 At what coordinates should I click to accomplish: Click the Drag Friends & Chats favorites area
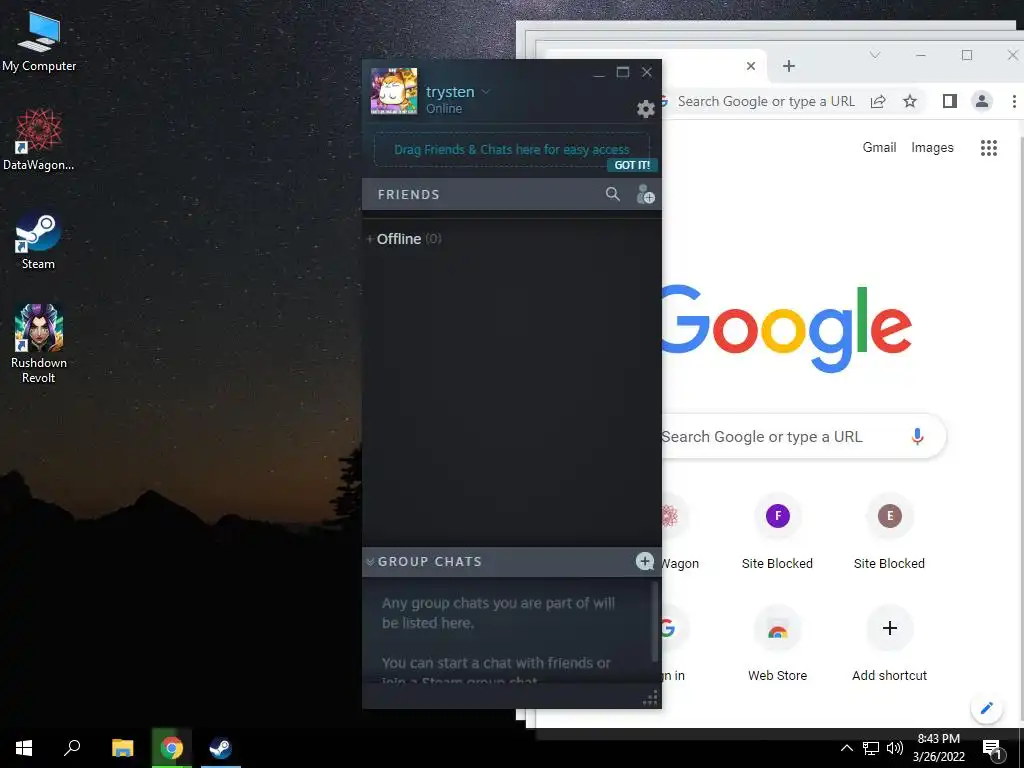pyautogui.click(x=511, y=150)
